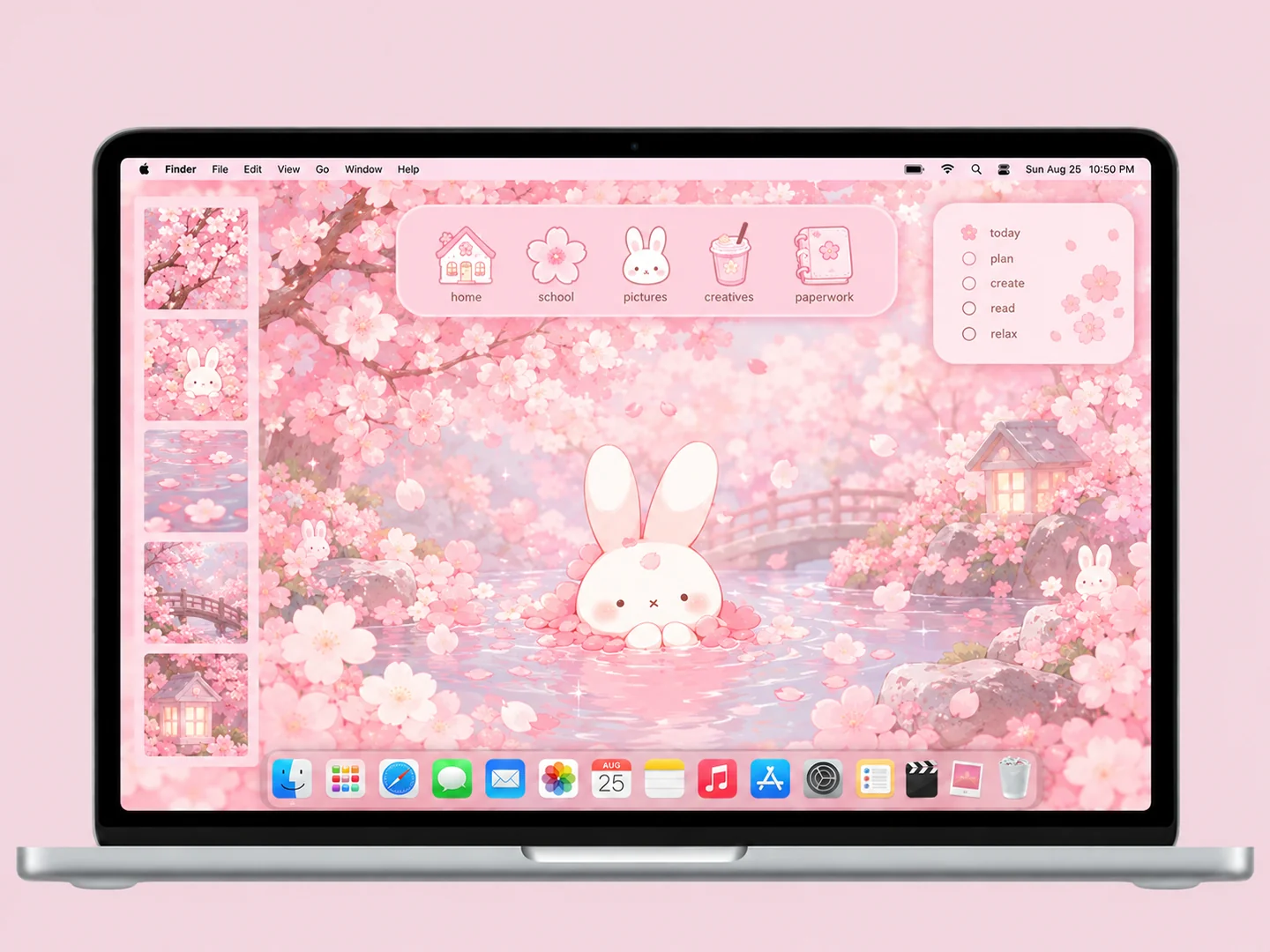Image resolution: width=1270 pixels, height=952 pixels.
Task: Open Control Center in menu bar
Action: (x=1004, y=169)
